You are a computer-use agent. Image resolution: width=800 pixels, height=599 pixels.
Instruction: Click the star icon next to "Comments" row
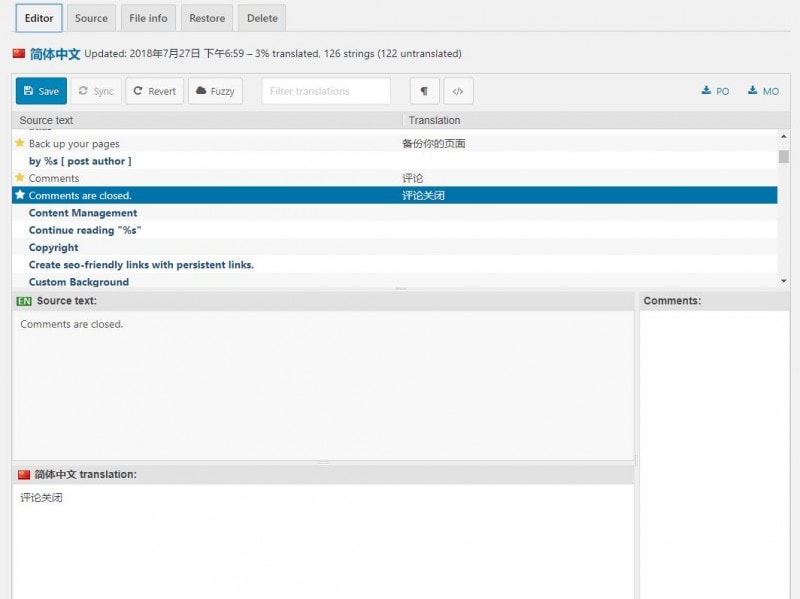[20, 178]
